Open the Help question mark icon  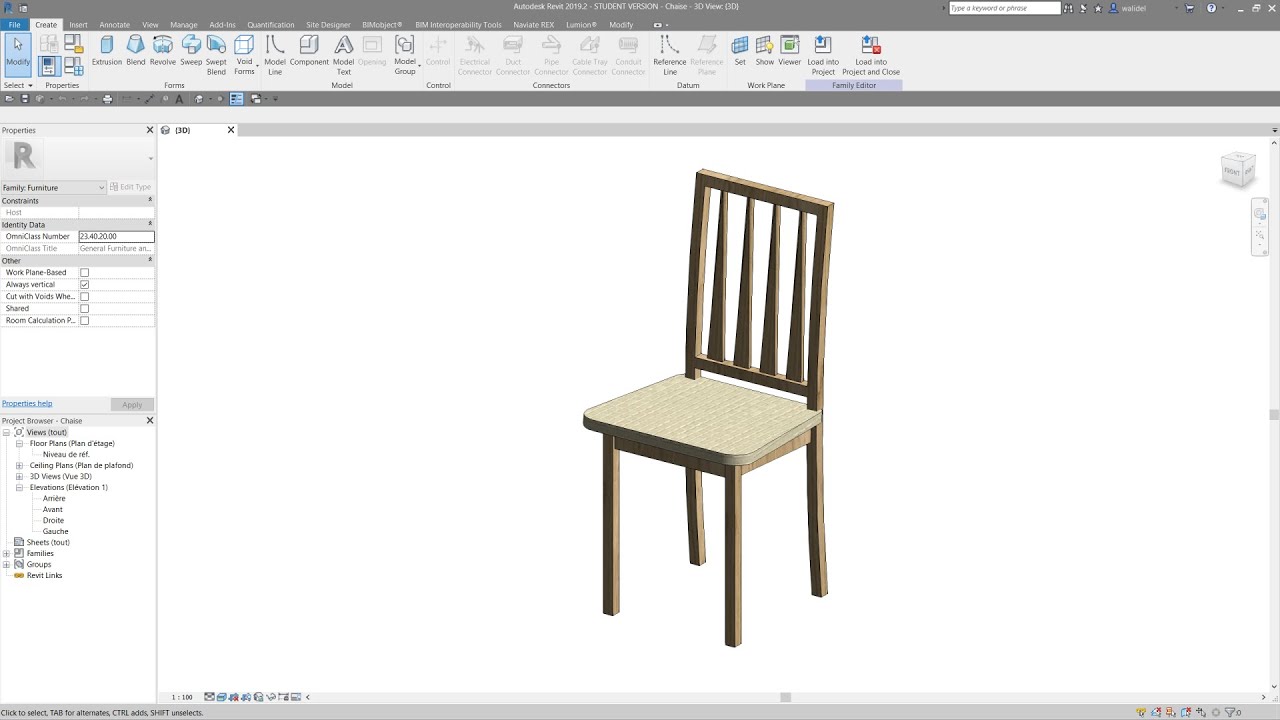(1211, 8)
